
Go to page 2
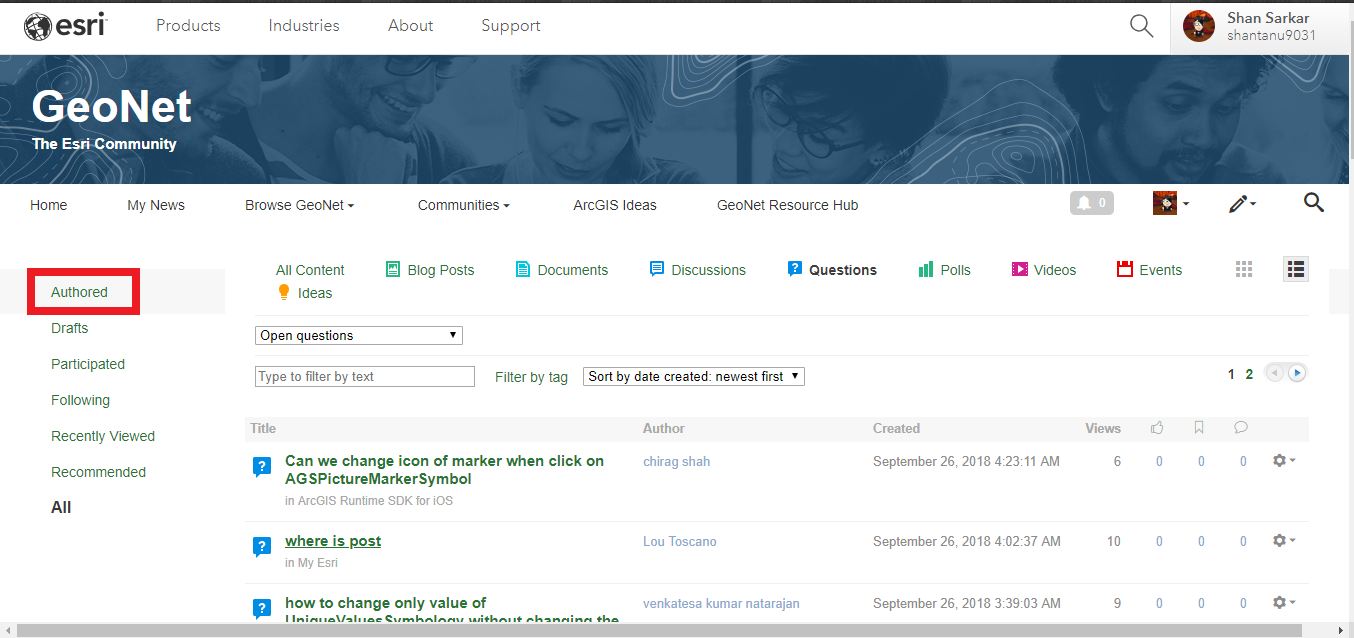1249,374
